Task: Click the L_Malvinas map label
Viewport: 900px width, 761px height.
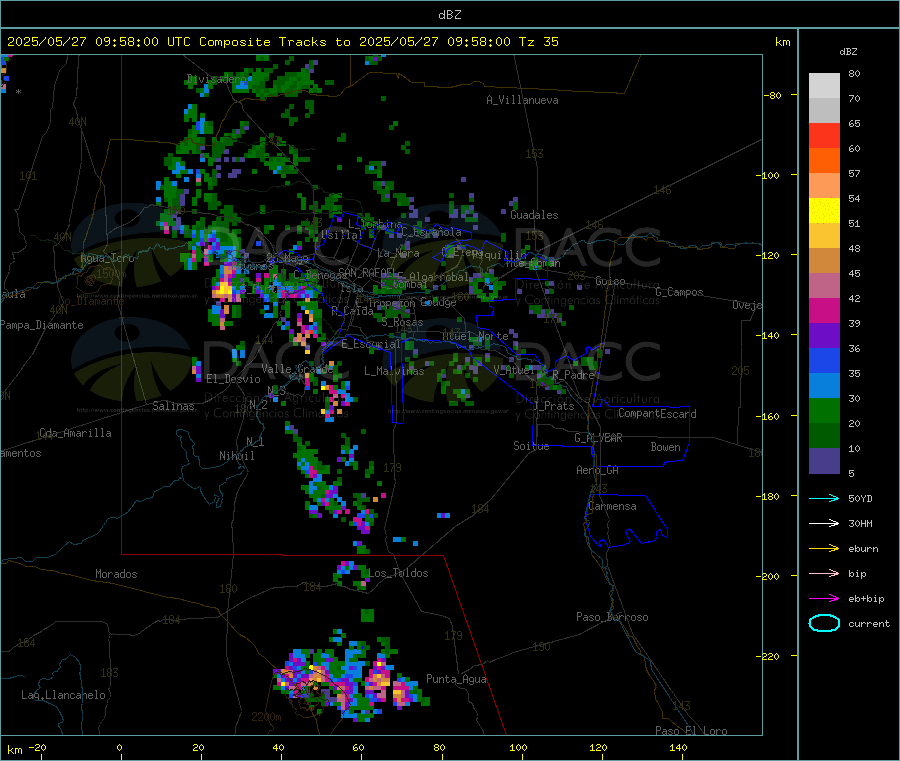Action: pyautogui.click(x=394, y=371)
